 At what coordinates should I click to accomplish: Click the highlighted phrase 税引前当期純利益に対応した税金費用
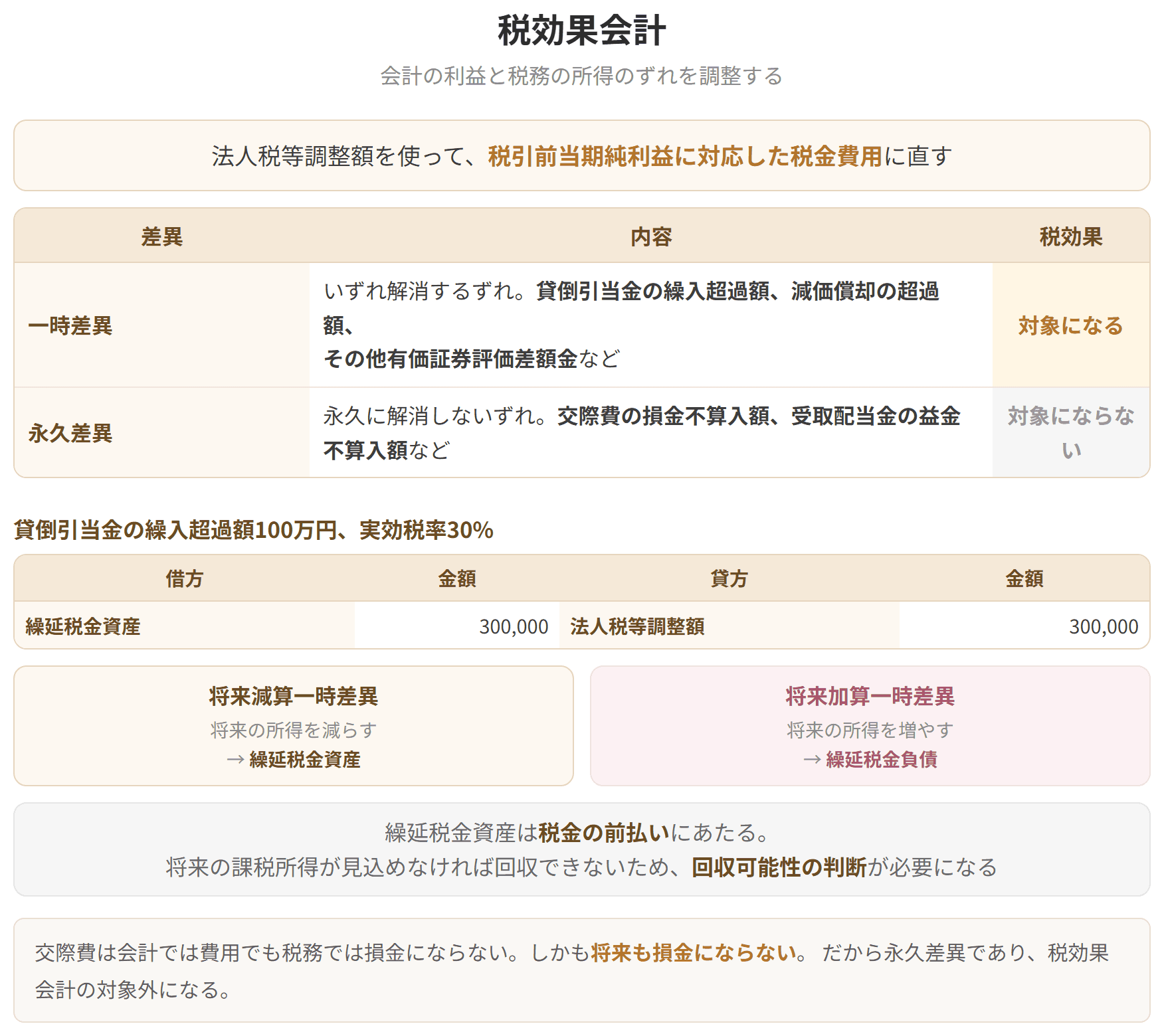685,156
